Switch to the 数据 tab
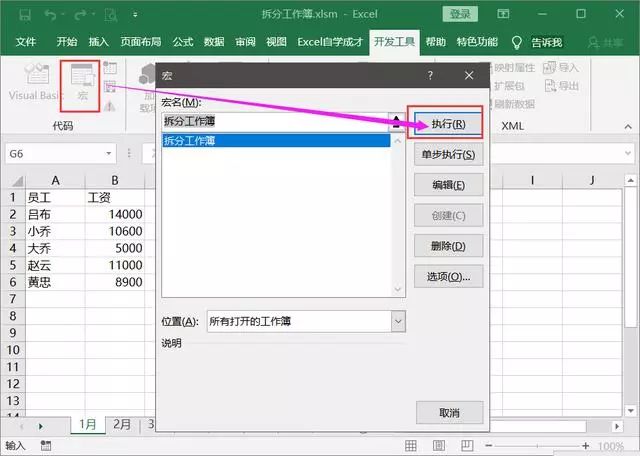This screenshot has height=456, width=640. [x=214, y=42]
